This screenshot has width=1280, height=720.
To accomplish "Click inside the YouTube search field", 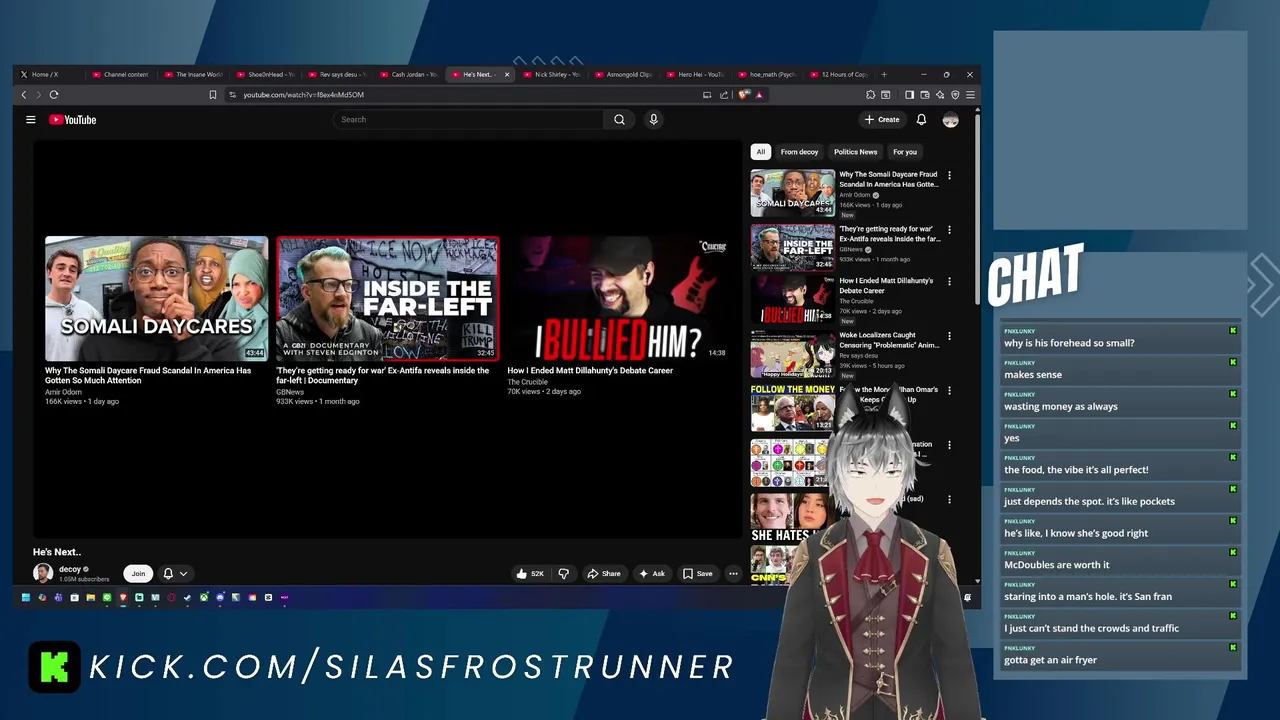I will 470,120.
